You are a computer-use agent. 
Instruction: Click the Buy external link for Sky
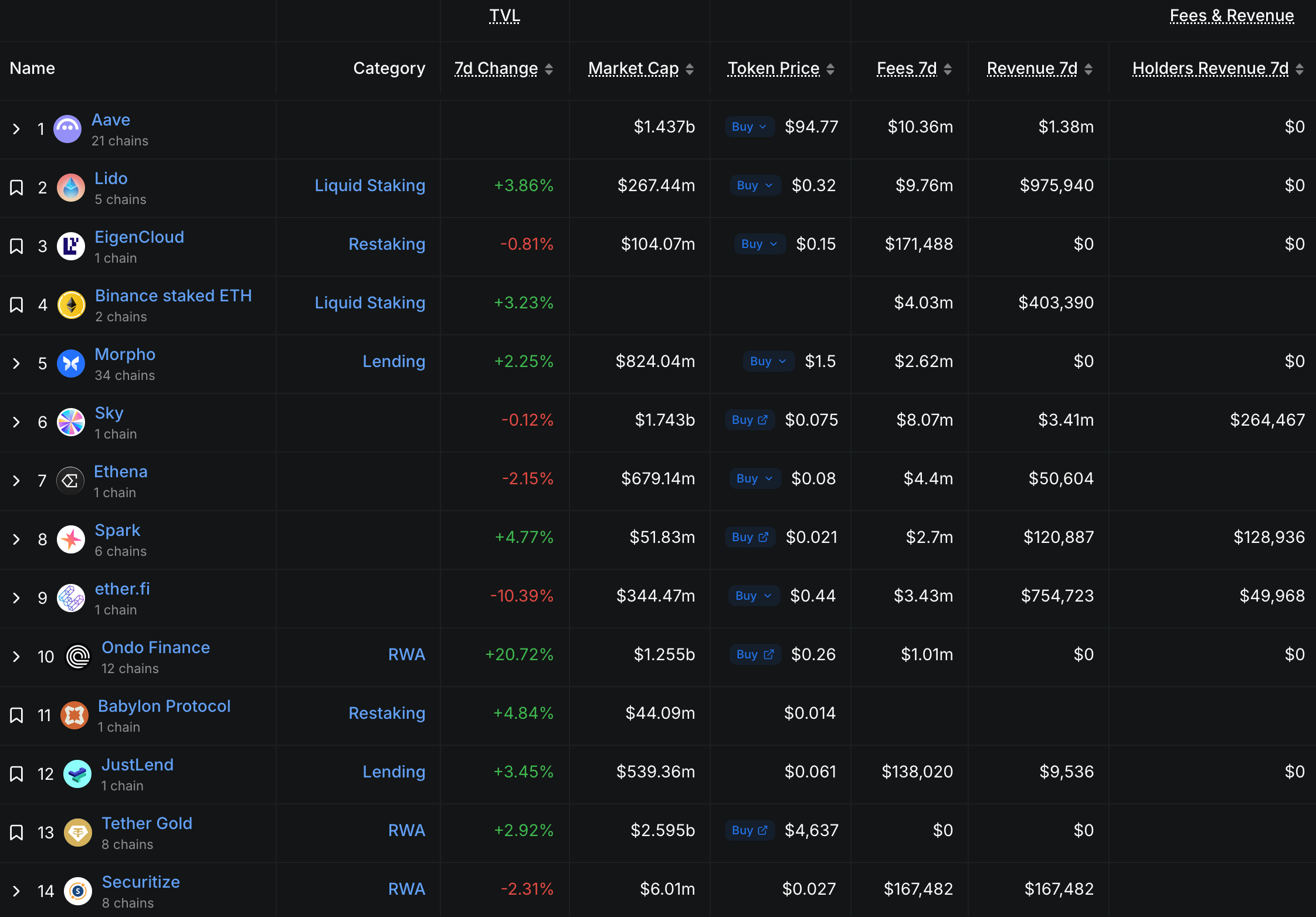tap(749, 420)
